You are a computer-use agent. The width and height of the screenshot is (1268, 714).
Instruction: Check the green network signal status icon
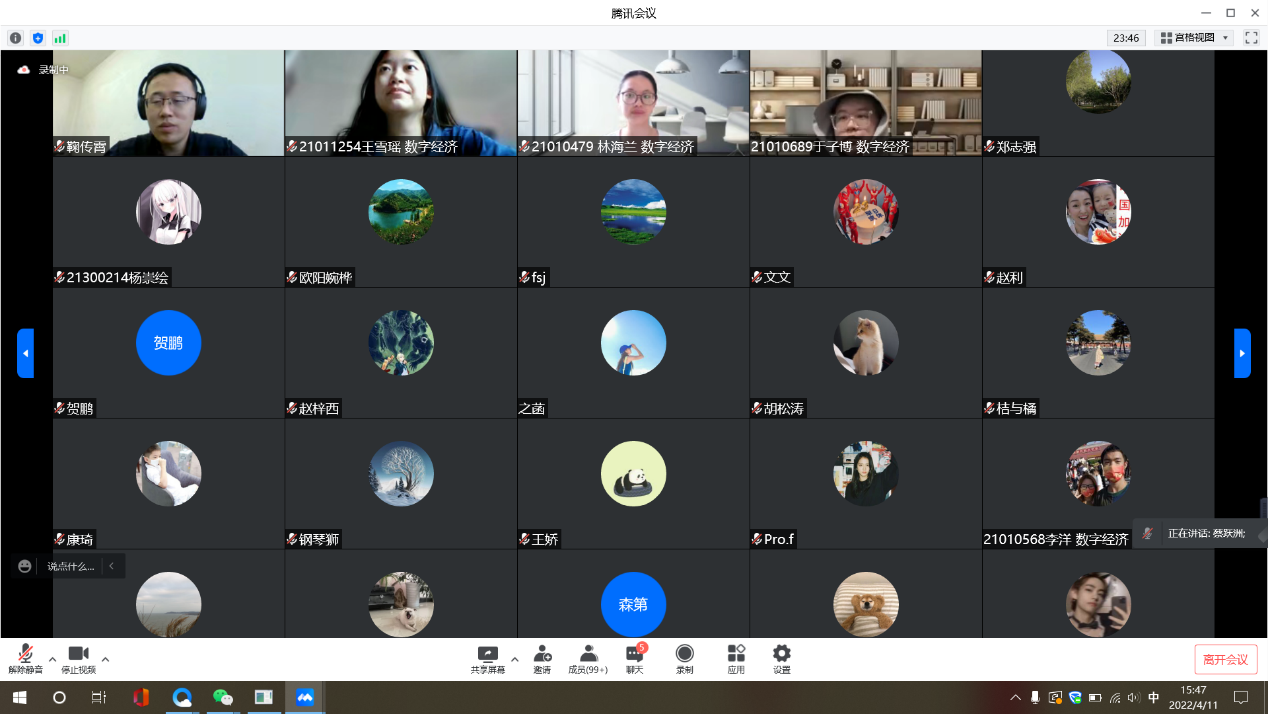(60, 38)
